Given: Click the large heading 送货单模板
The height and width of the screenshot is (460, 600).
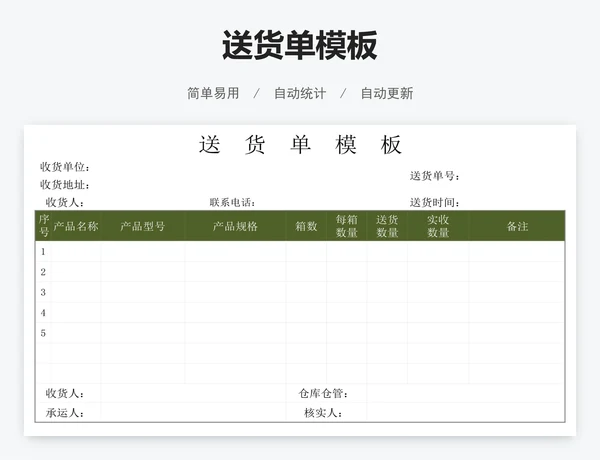Looking at the screenshot, I should pos(300,45).
